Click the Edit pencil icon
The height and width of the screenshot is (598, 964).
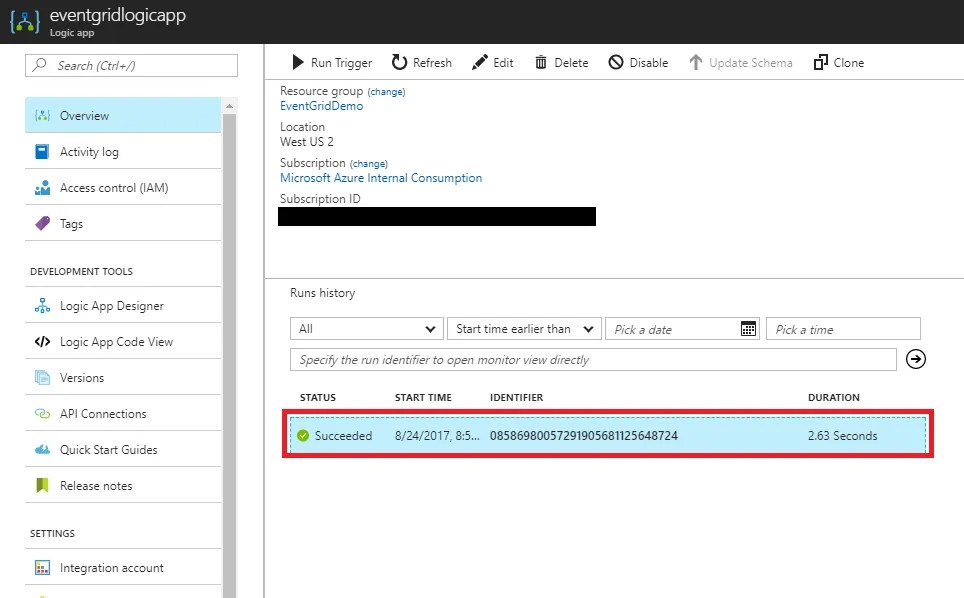(480, 62)
